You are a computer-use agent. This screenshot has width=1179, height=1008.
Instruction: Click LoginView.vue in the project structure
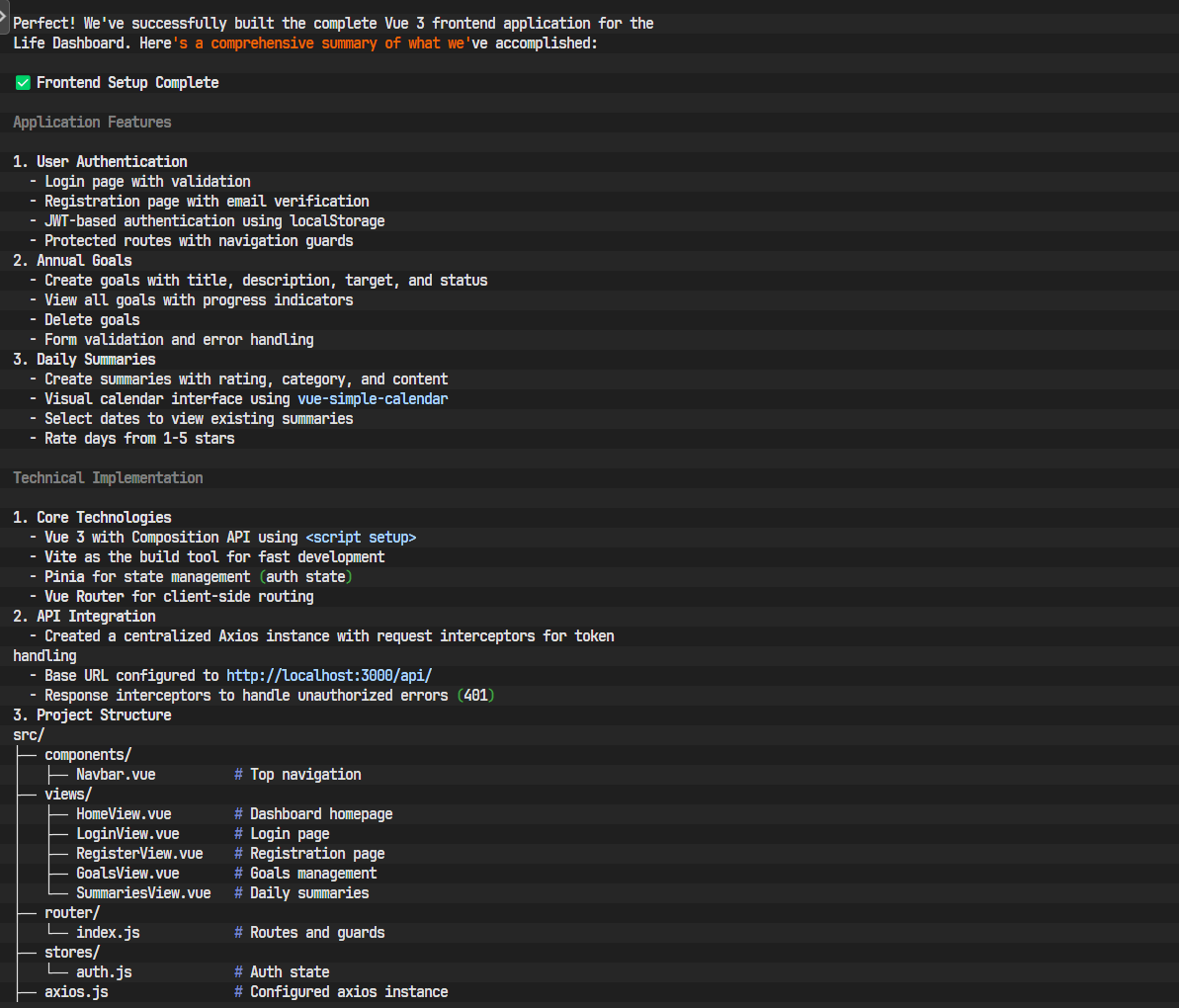coord(127,834)
